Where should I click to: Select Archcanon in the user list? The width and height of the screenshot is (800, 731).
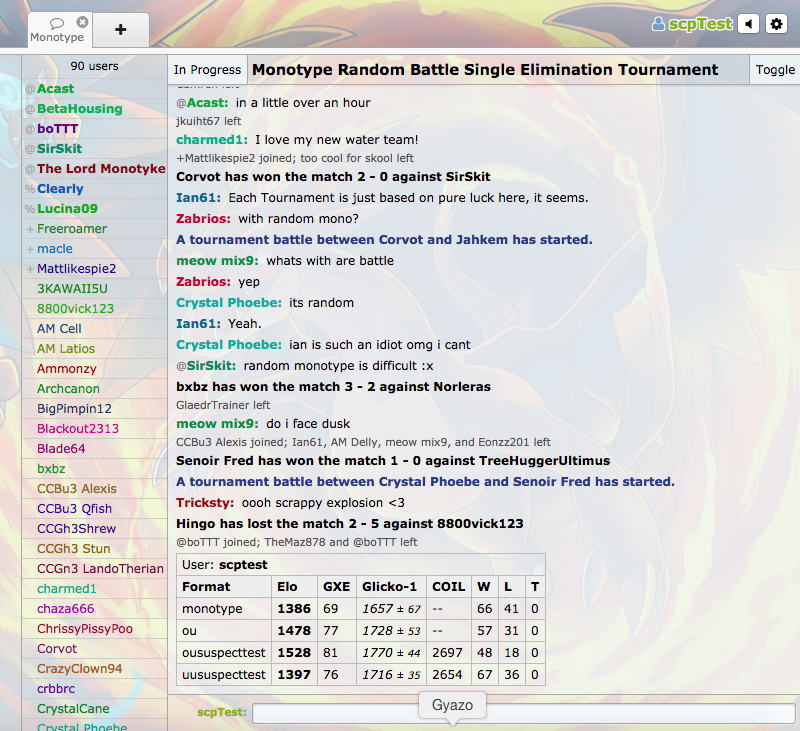[95, 389]
